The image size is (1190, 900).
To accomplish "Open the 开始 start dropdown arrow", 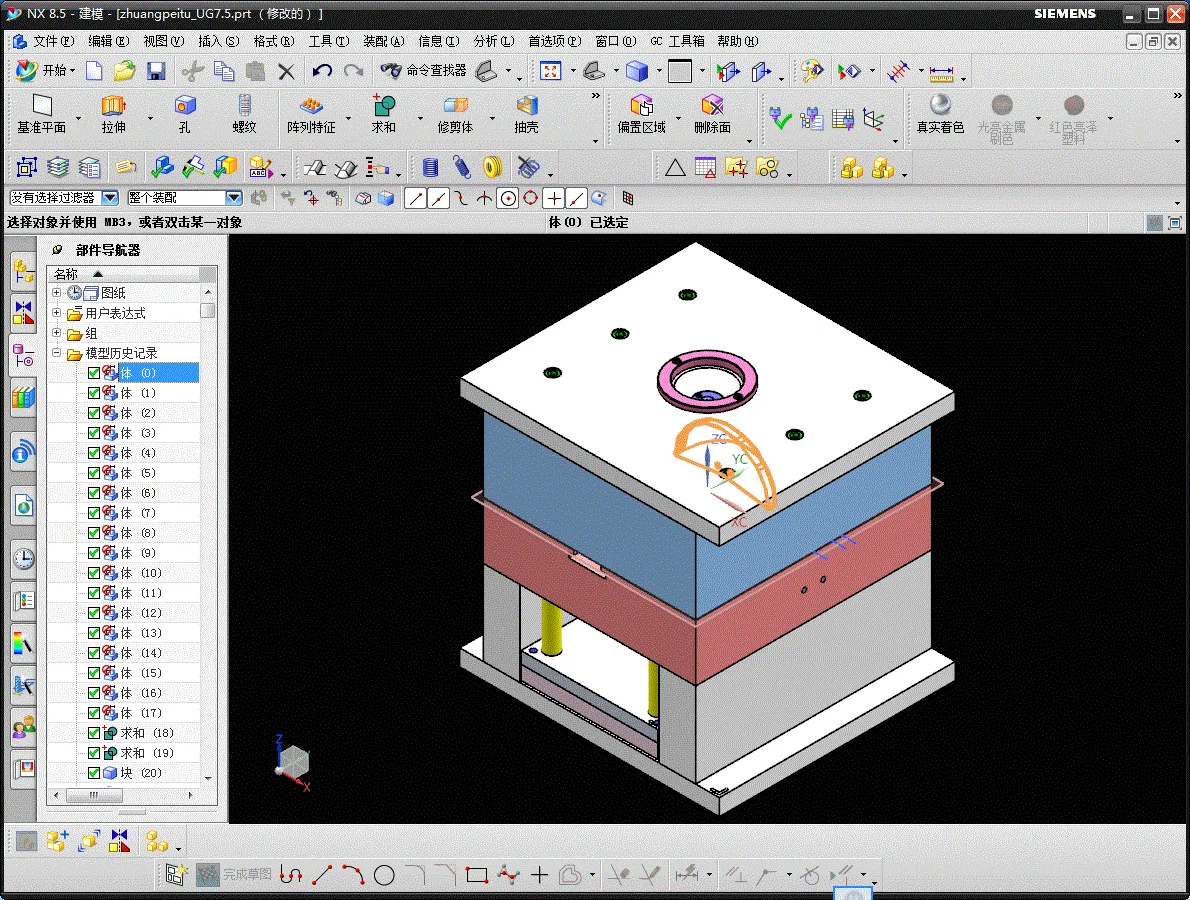I will (73, 71).
